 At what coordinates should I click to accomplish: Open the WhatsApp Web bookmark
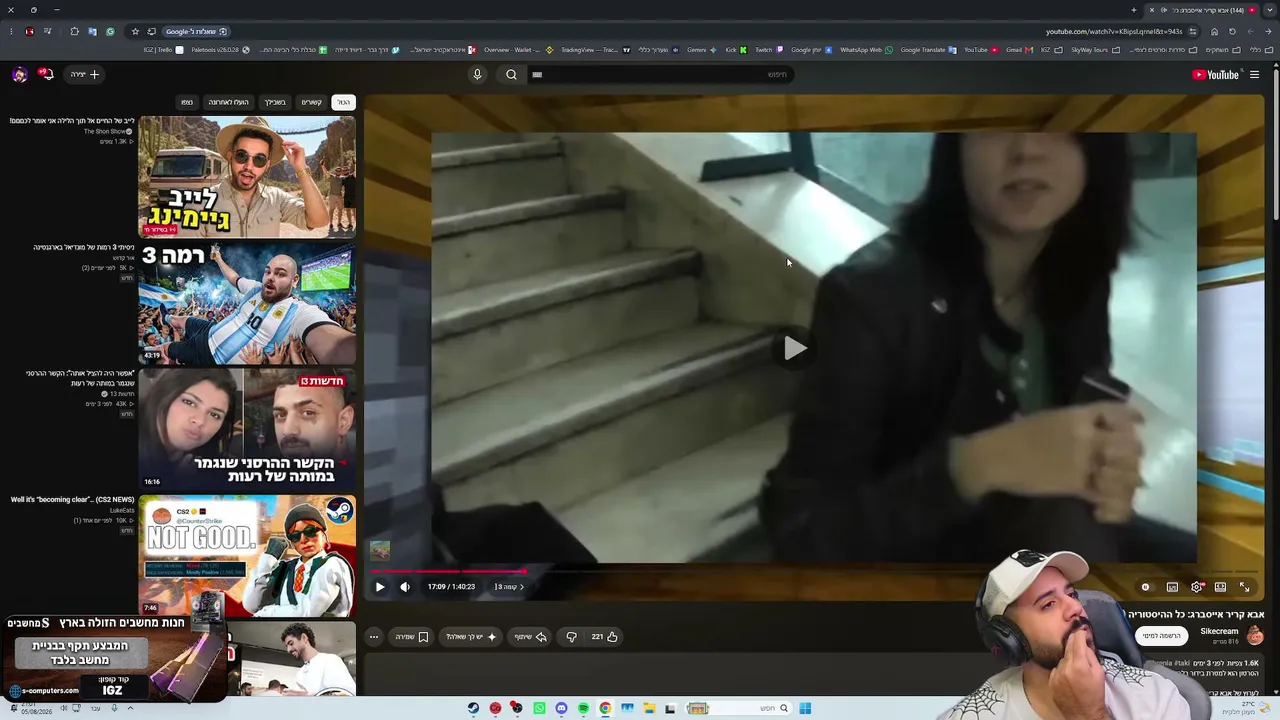[866, 50]
